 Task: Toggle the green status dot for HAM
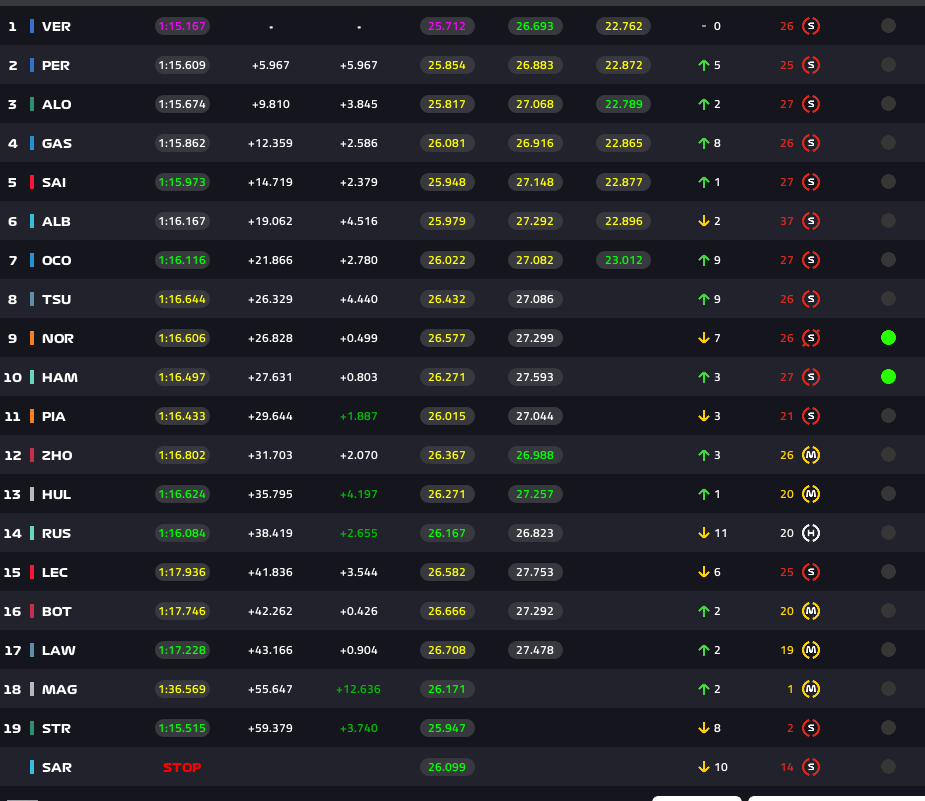click(888, 377)
